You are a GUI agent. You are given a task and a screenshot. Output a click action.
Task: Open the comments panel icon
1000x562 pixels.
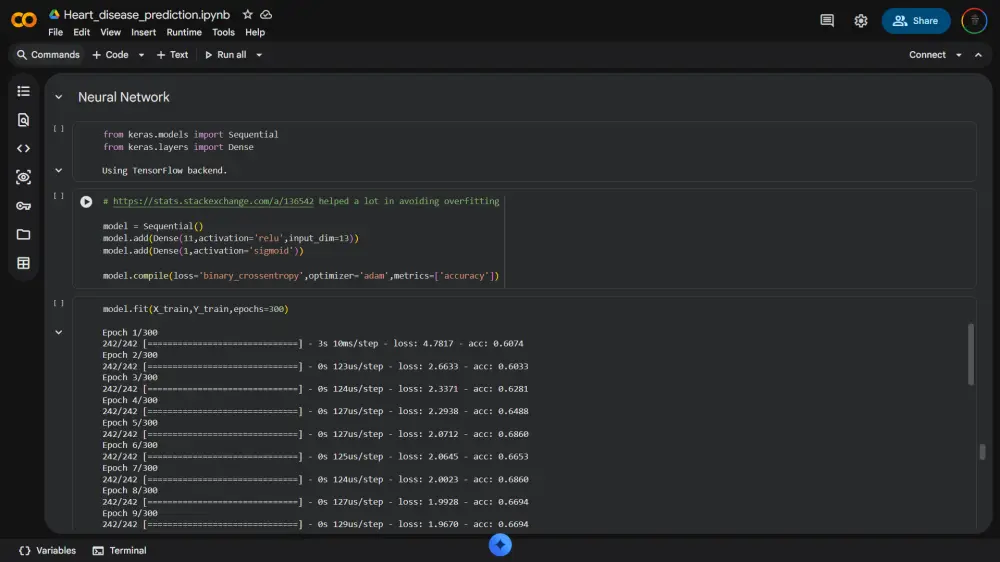click(x=827, y=20)
